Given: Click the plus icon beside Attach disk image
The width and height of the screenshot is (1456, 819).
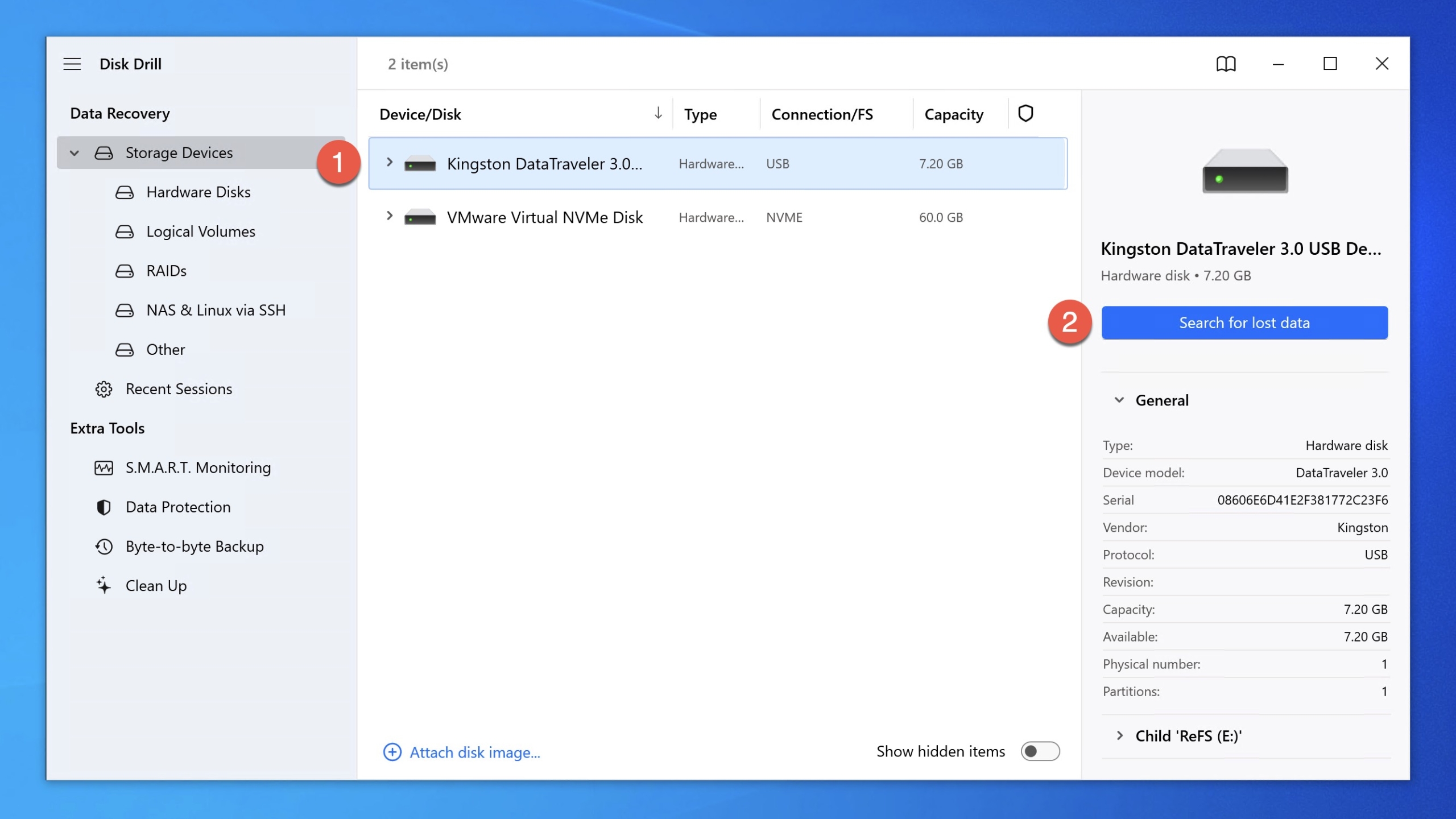Looking at the screenshot, I should point(392,752).
